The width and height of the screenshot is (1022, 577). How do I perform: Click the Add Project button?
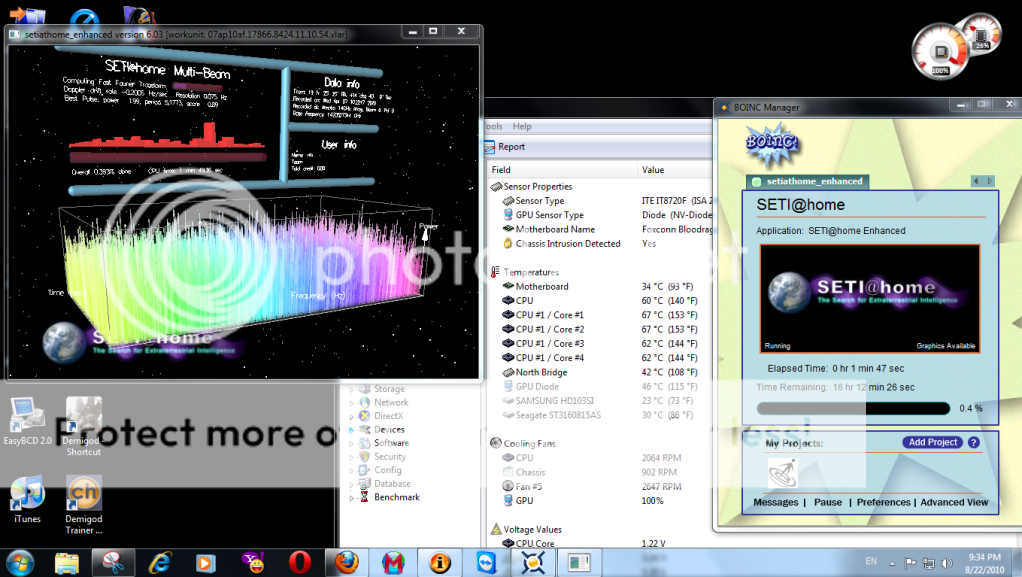[932, 442]
